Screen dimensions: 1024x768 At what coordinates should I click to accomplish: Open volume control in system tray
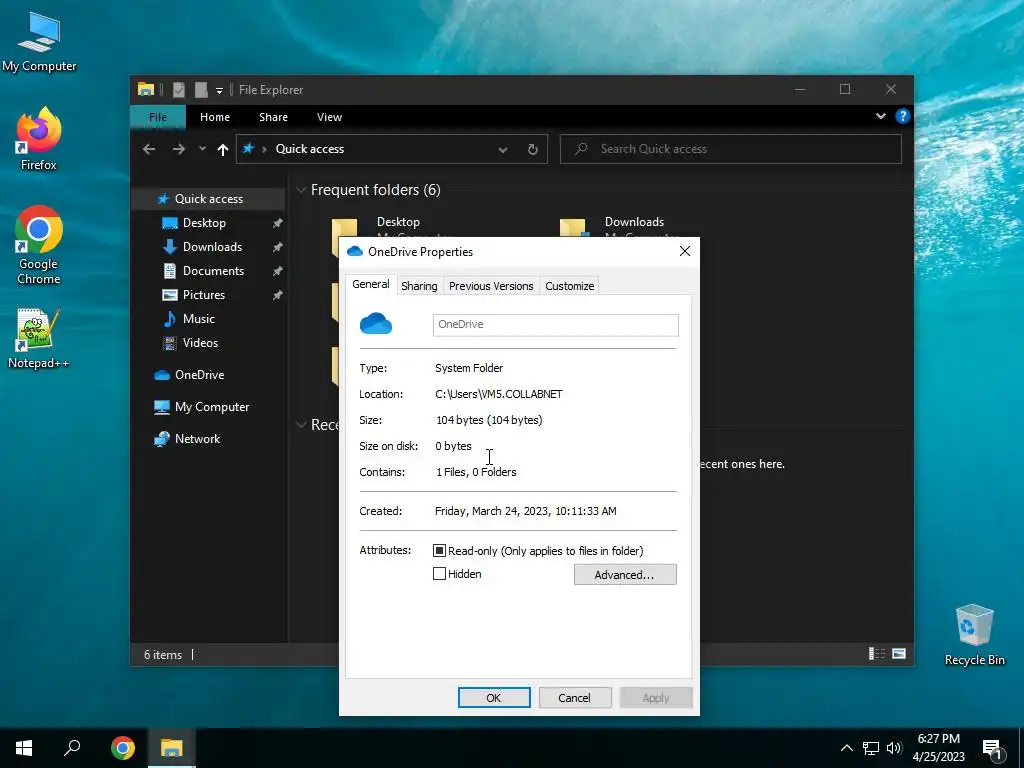pos(894,748)
